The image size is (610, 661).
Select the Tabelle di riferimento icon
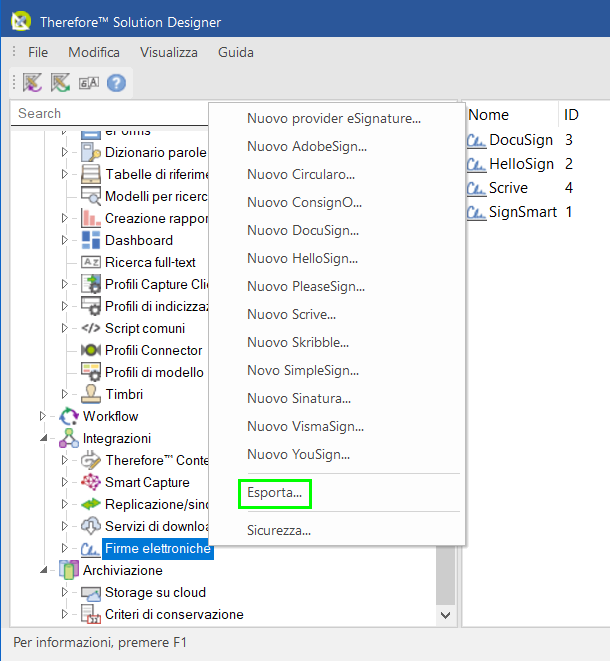(x=91, y=174)
